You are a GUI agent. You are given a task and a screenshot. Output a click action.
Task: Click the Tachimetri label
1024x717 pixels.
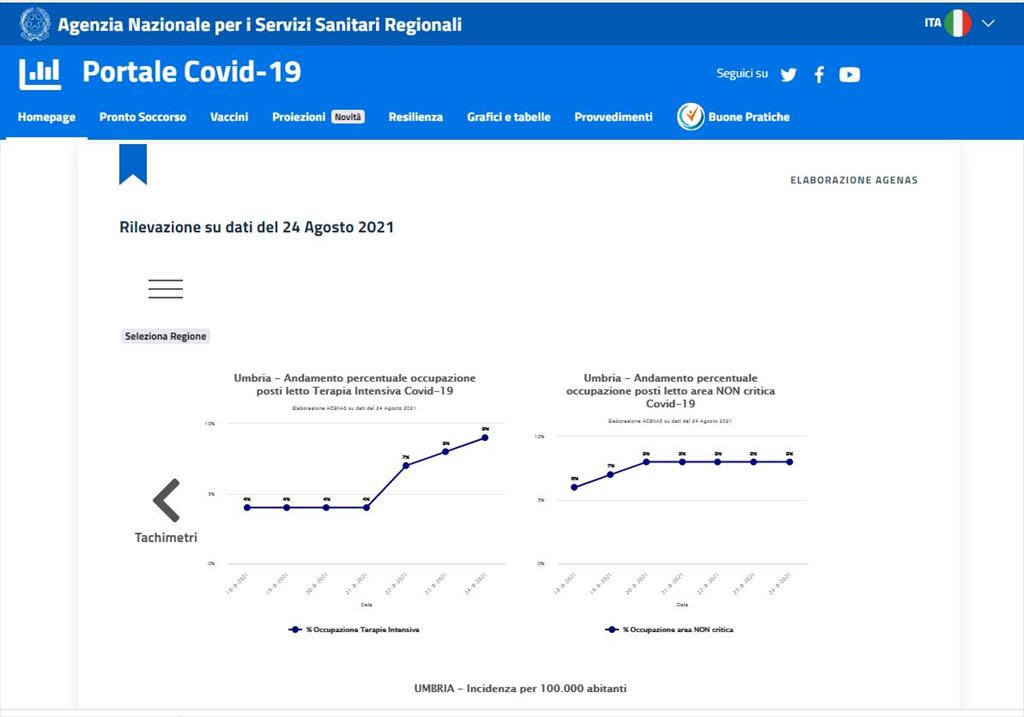click(x=166, y=538)
